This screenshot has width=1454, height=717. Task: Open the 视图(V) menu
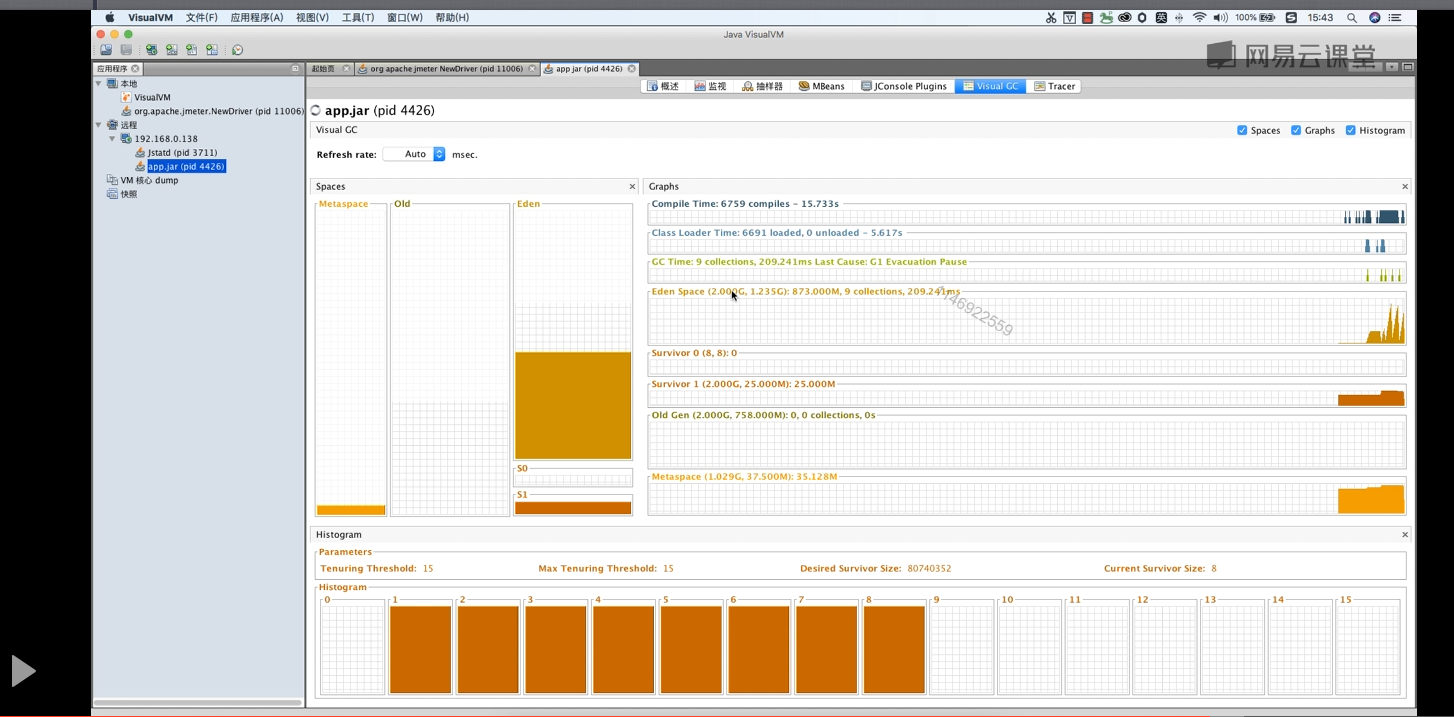pos(312,17)
